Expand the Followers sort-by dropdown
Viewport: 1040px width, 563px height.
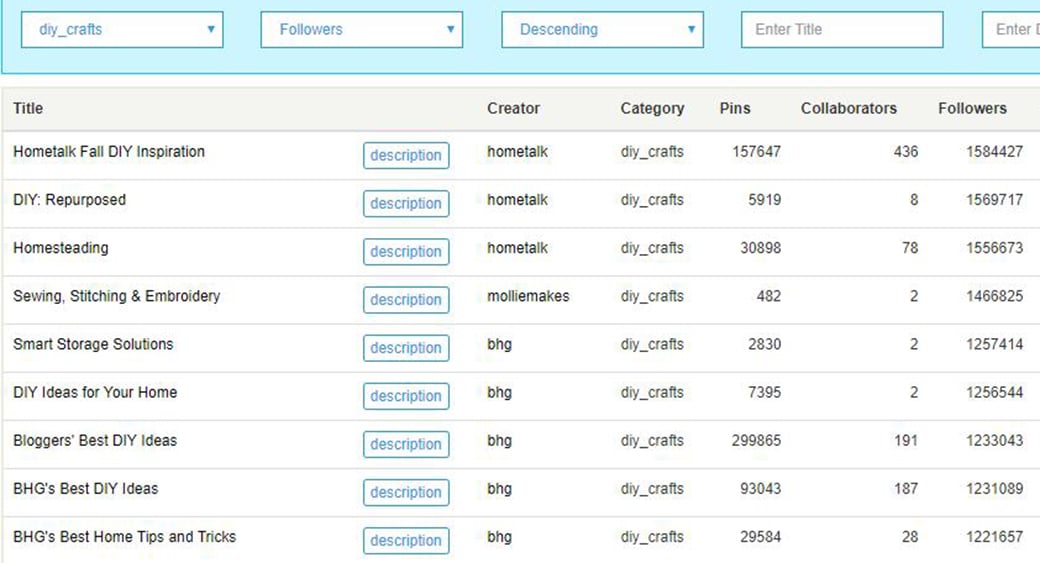[361, 30]
